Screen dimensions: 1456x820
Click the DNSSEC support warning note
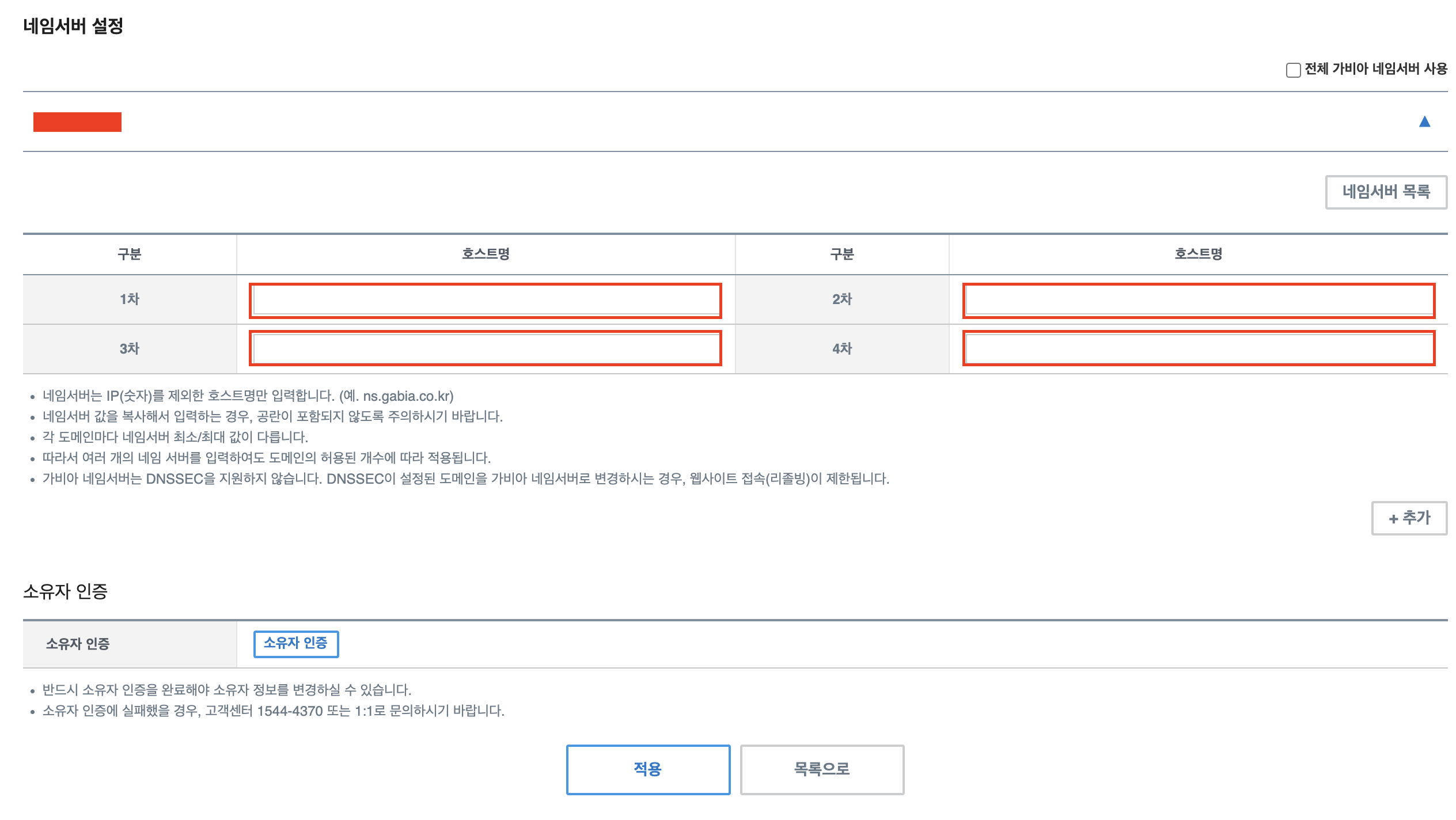(x=465, y=479)
